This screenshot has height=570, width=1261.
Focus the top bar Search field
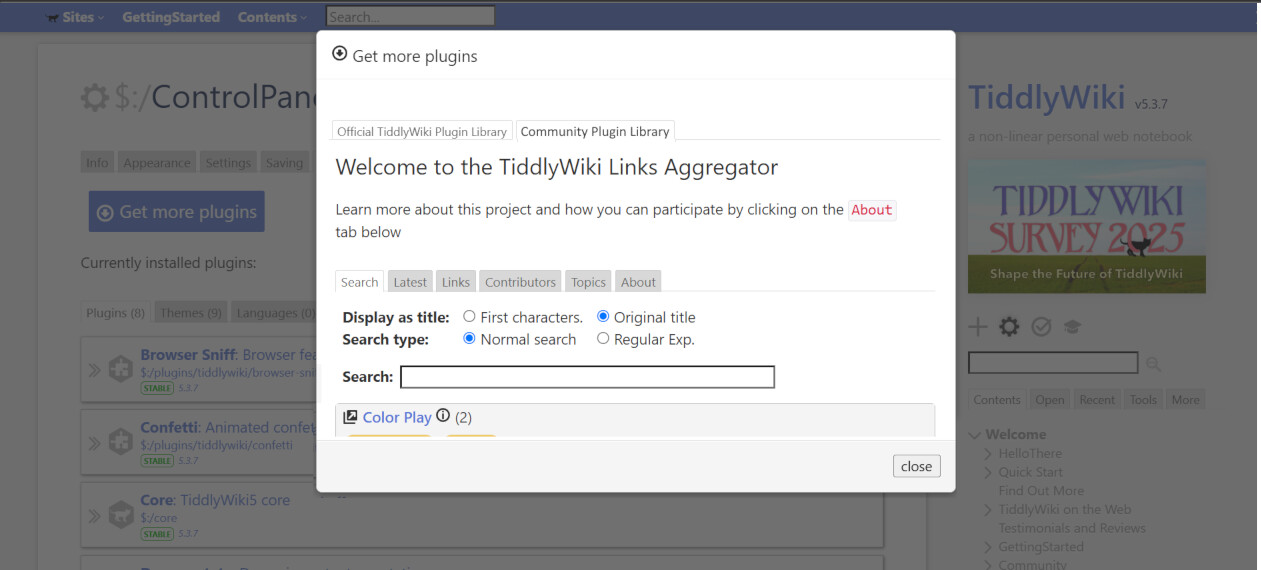click(x=410, y=17)
